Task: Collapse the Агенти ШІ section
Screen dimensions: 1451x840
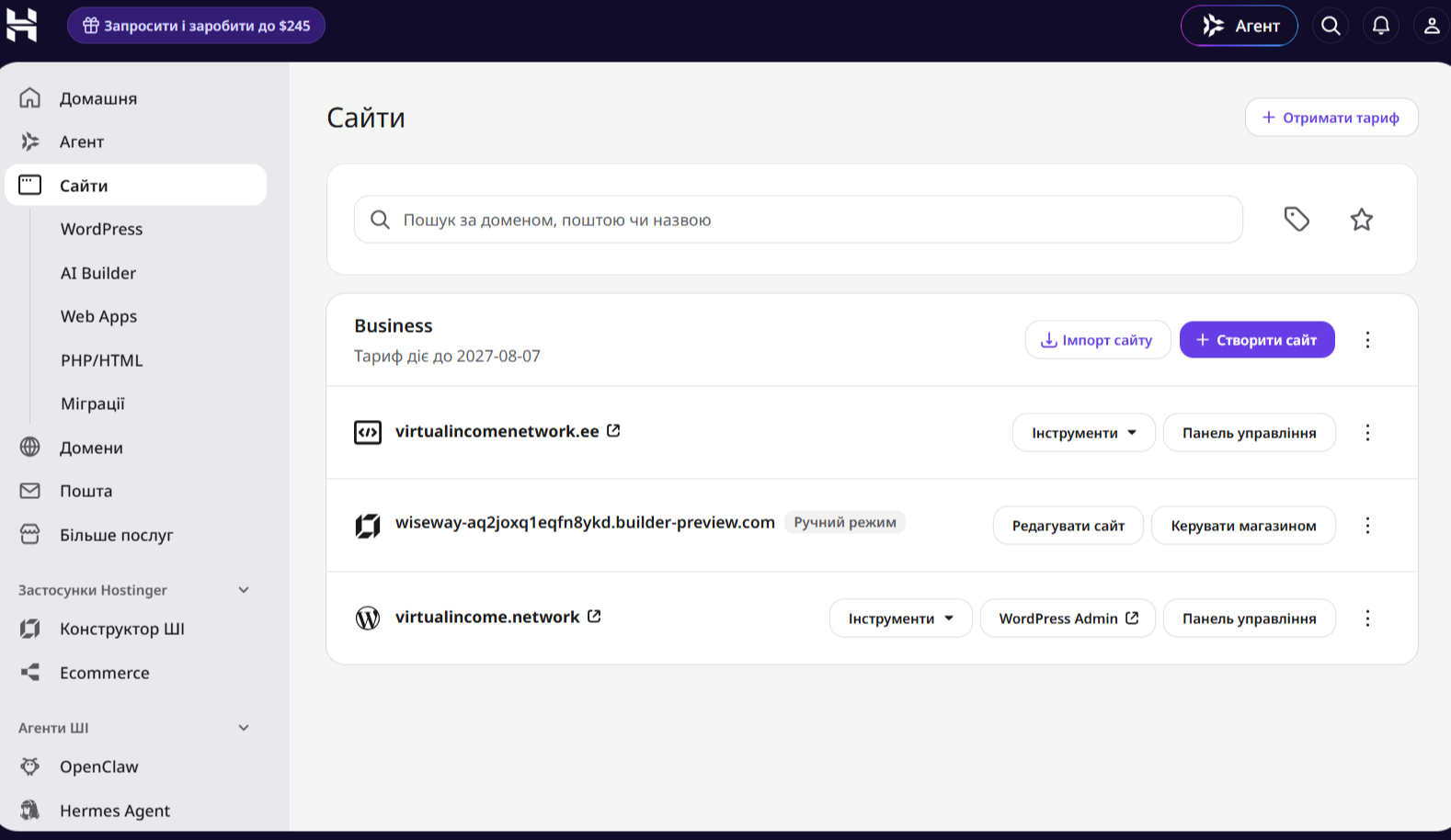Action: 244,728
